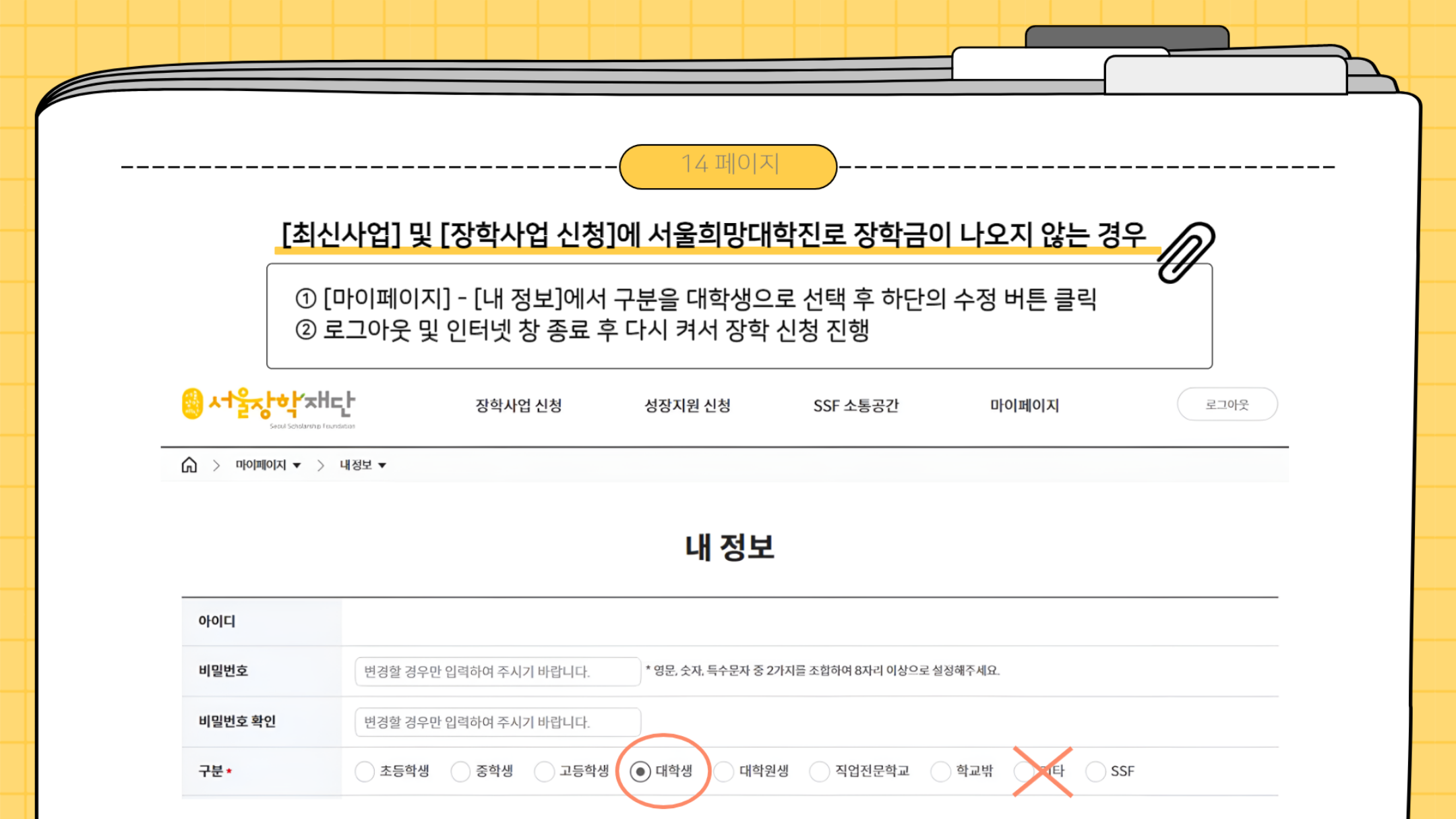Open the SSF 소통공간 menu
This screenshot has width=1456, height=819.
point(855,406)
